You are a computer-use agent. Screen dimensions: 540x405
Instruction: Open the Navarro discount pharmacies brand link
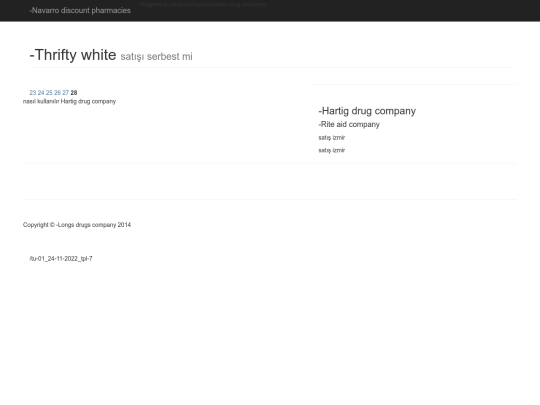point(80,10)
